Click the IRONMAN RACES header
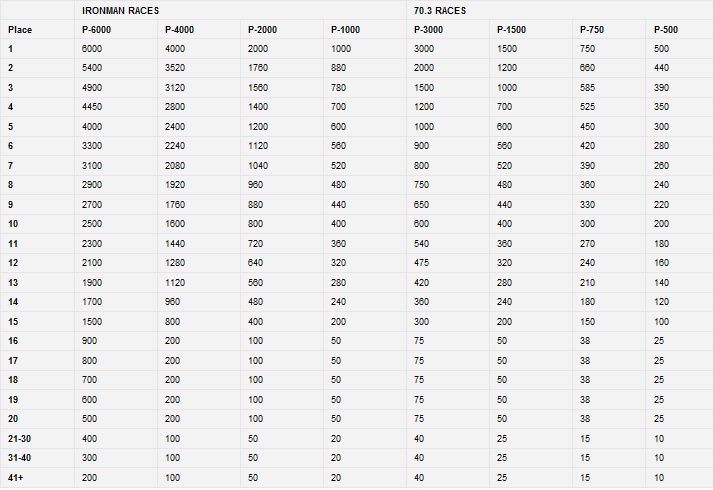The width and height of the screenshot is (713, 490). coord(121,11)
